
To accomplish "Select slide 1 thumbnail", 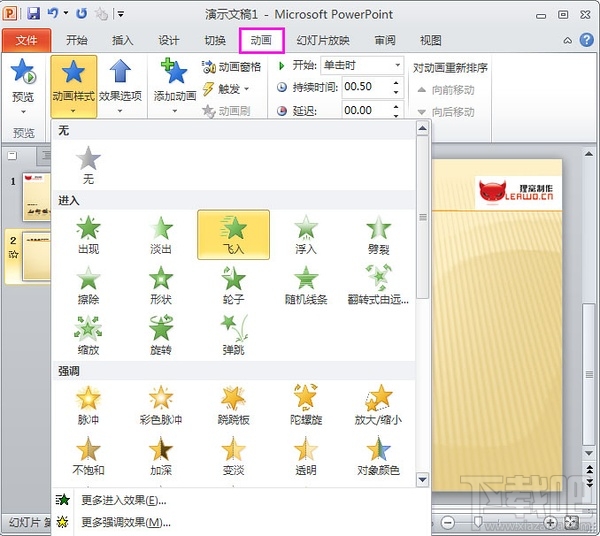I will 37,196.
